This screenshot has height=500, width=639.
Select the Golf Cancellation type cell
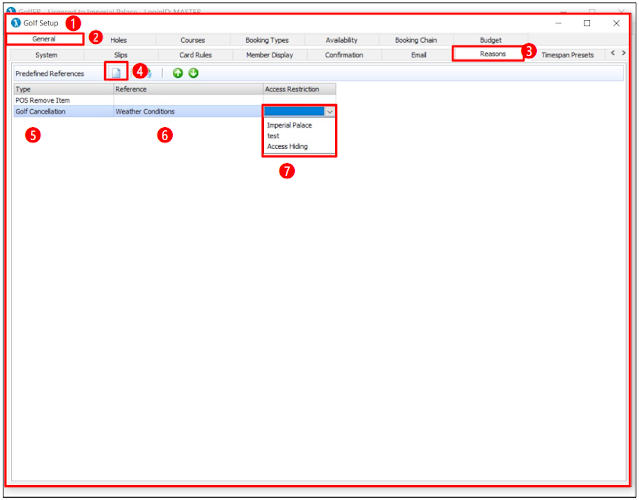coord(64,111)
